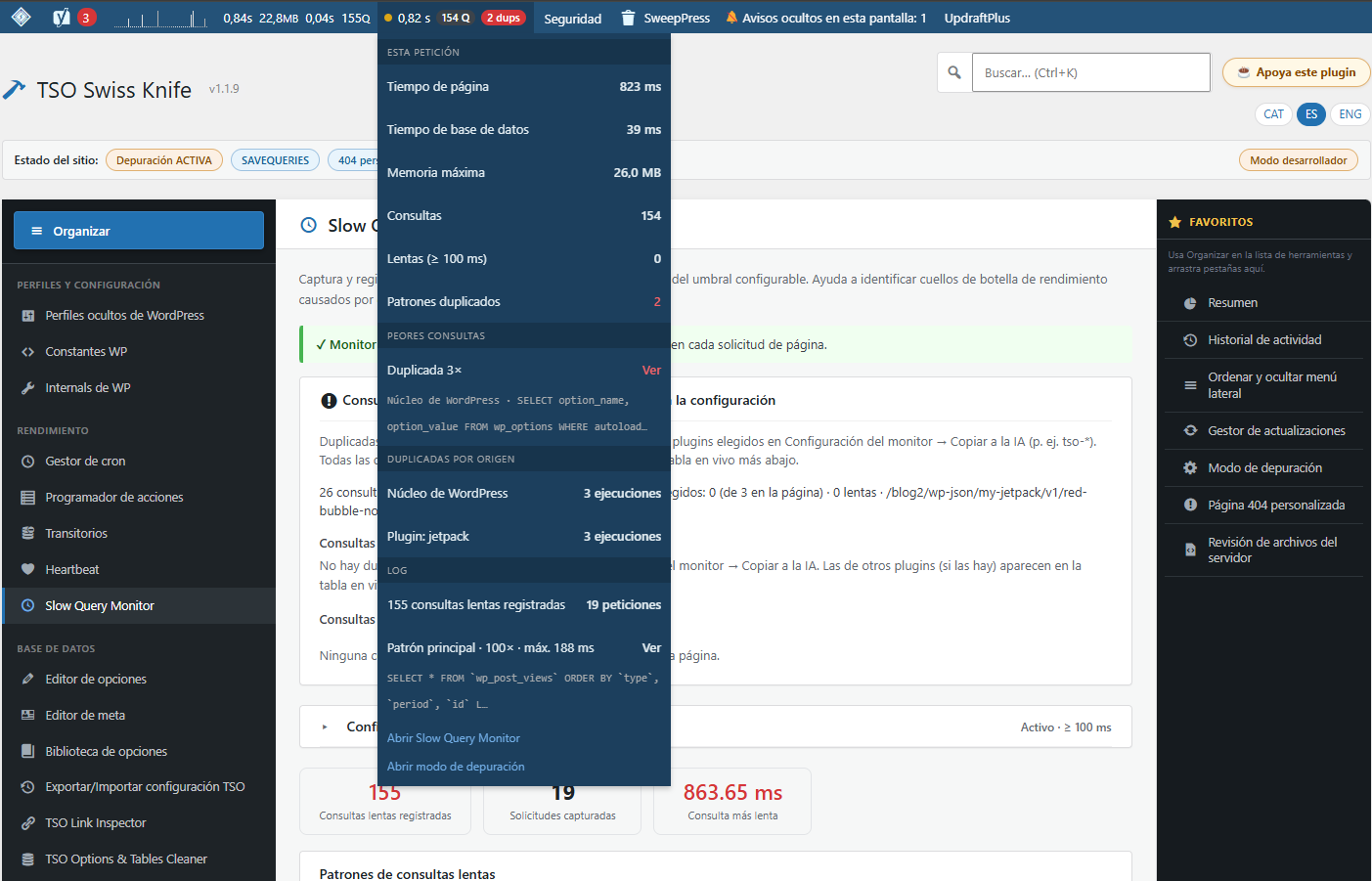Viewport: 1372px width, 881px height.
Task: Click the Editor de opciones pencil icon
Action: 28,680
